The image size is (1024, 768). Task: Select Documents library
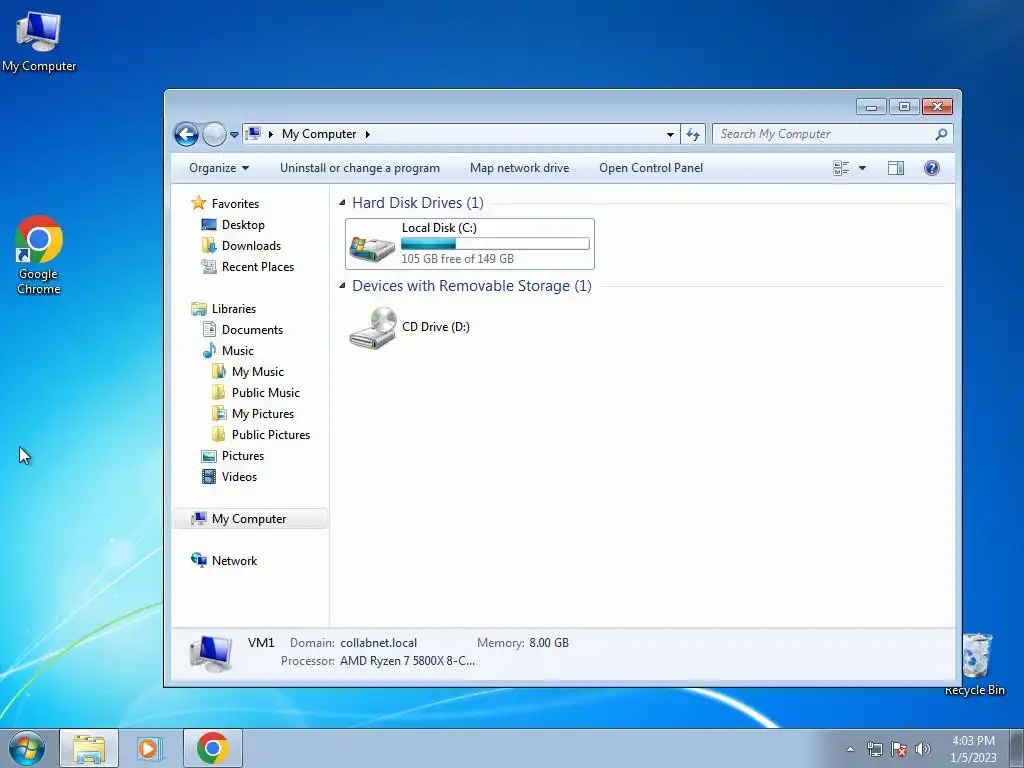tap(242, 330)
